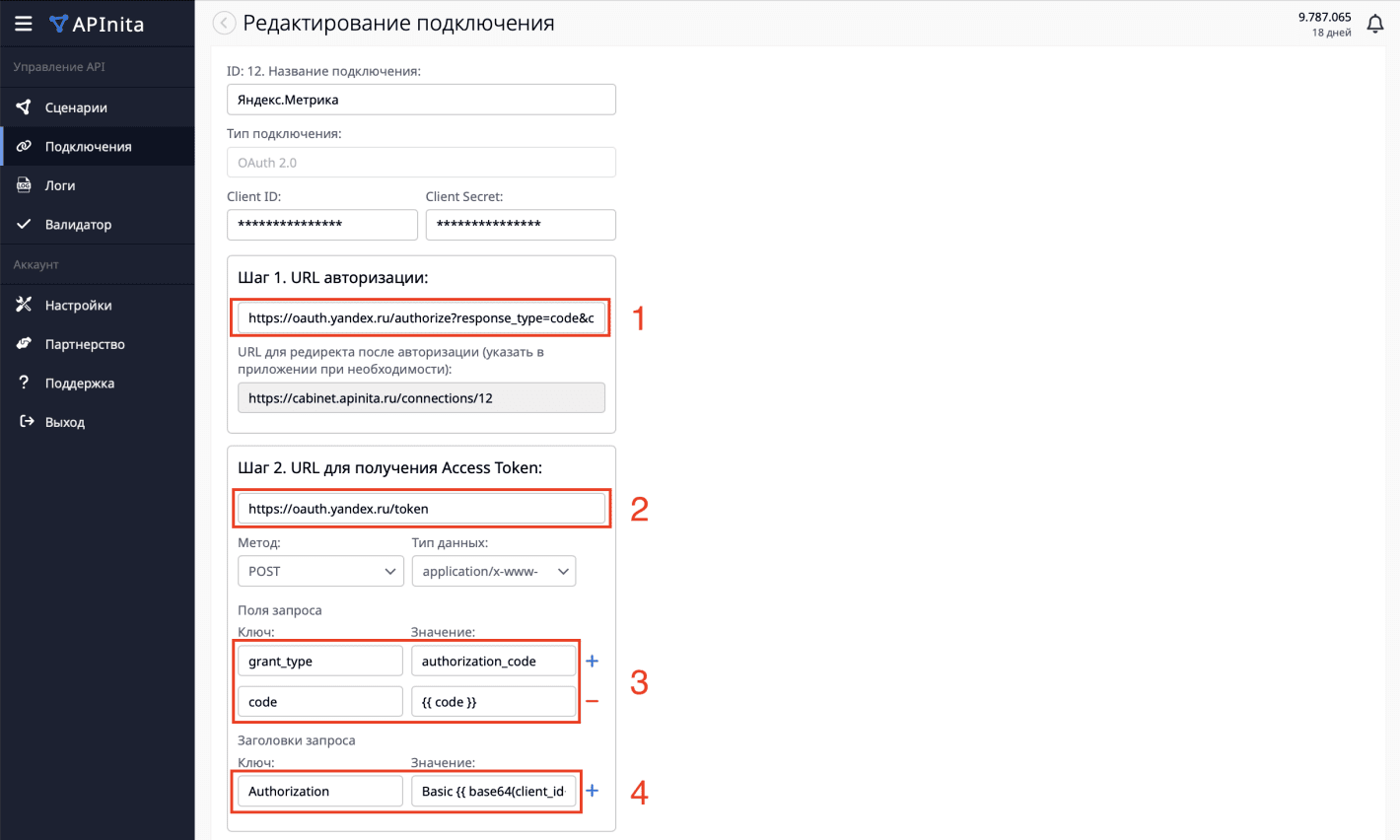1400x840 pixels.
Task: Select Подключения in the sidebar
Action: click(88, 147)
